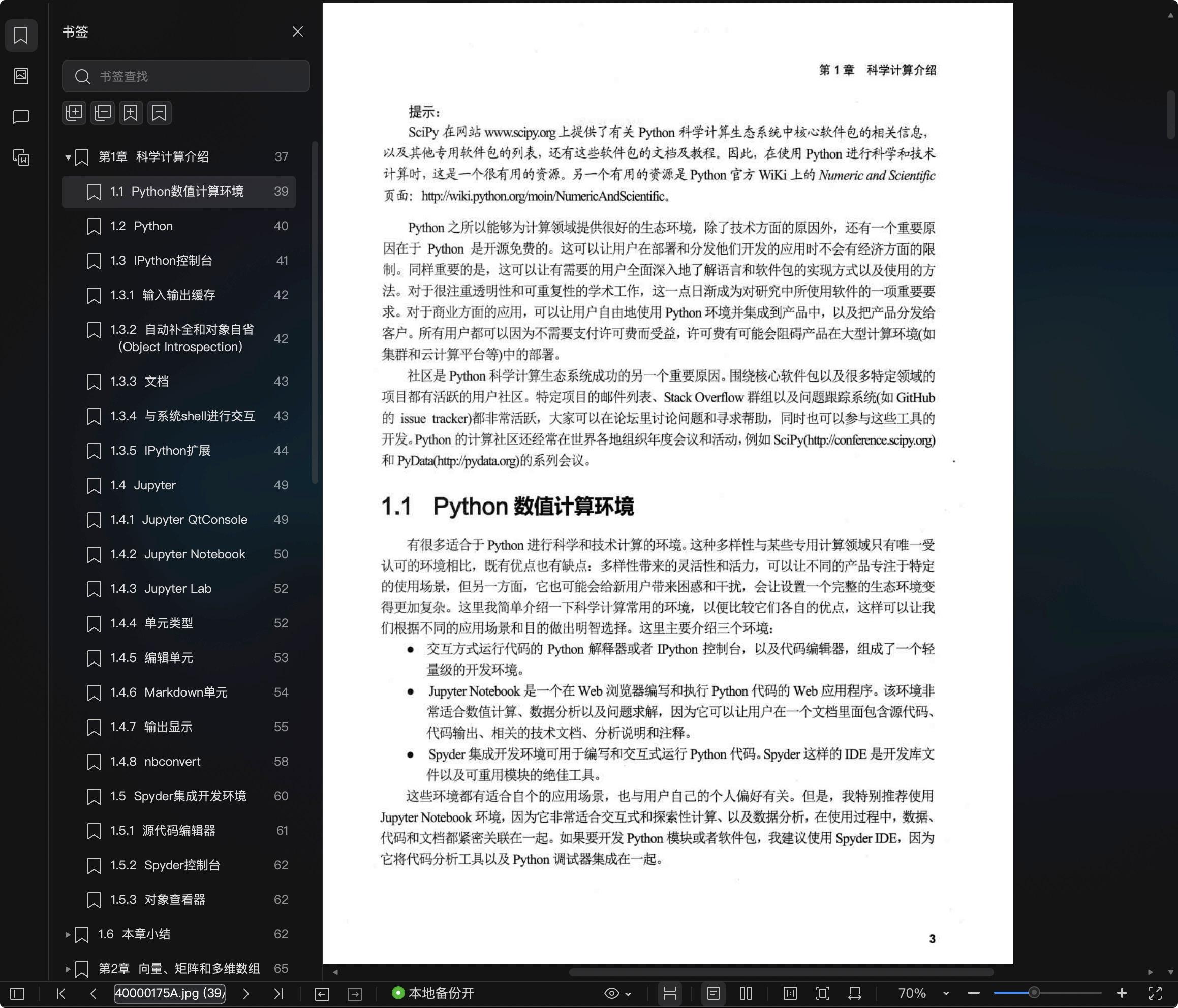Select bookmark 1.3.3 文档

click(179, 382)
